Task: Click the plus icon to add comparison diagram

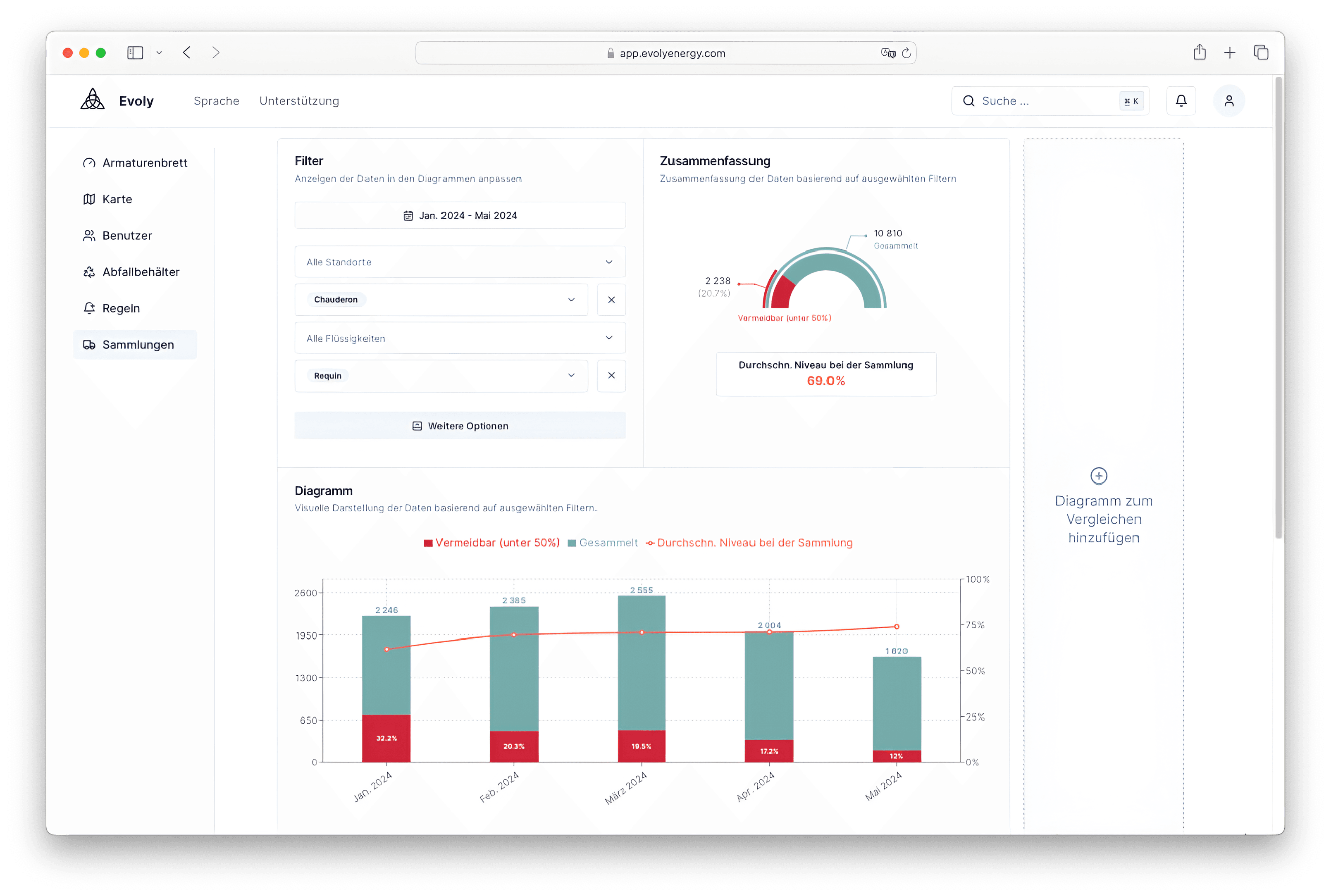Action: coord(1098,475)
